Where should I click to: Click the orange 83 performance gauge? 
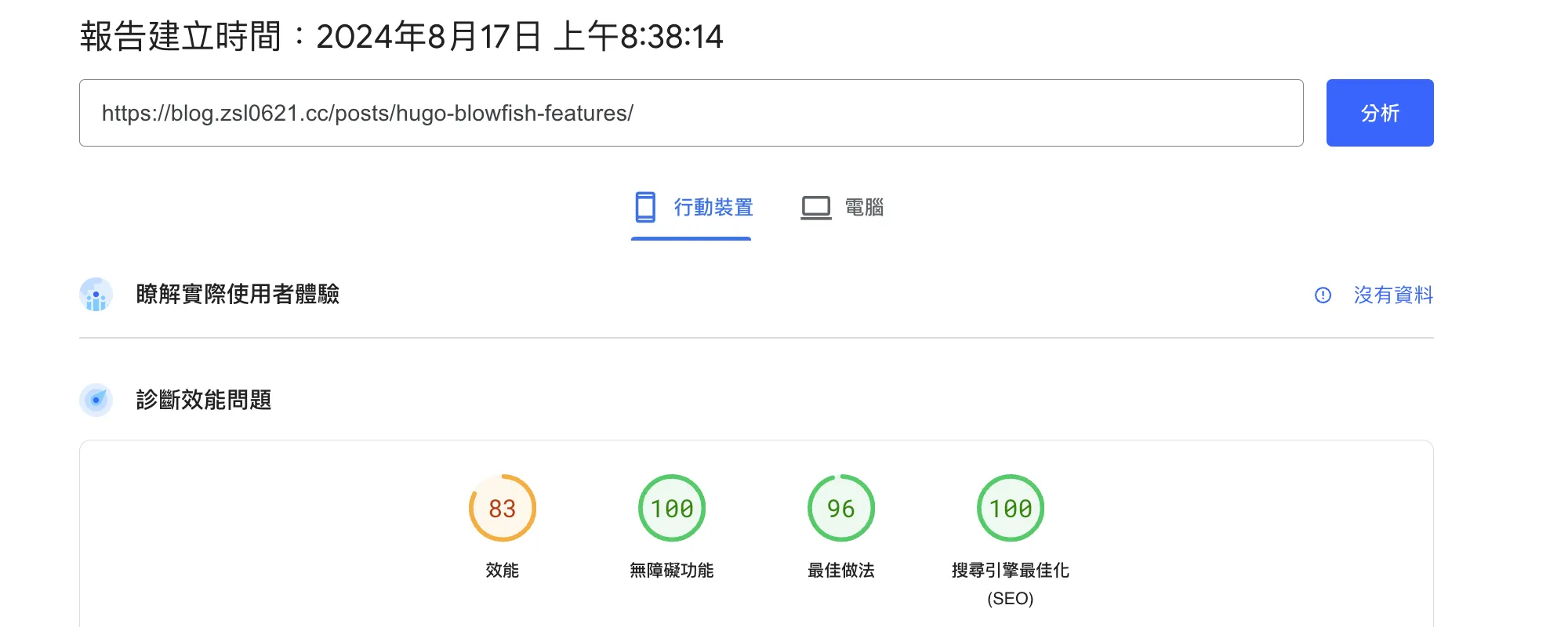point(502,508)
